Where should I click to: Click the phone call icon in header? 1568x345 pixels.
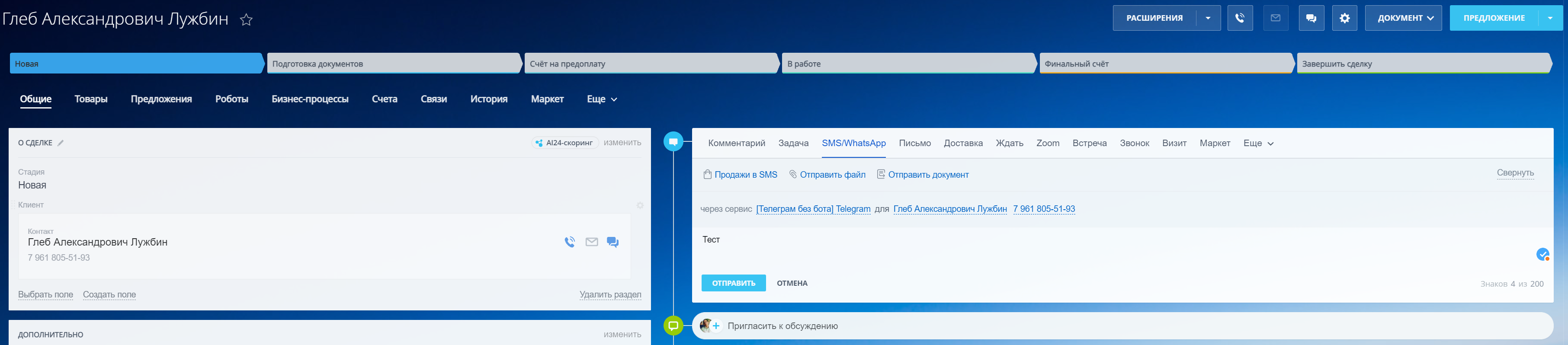tap(1239, 18)
